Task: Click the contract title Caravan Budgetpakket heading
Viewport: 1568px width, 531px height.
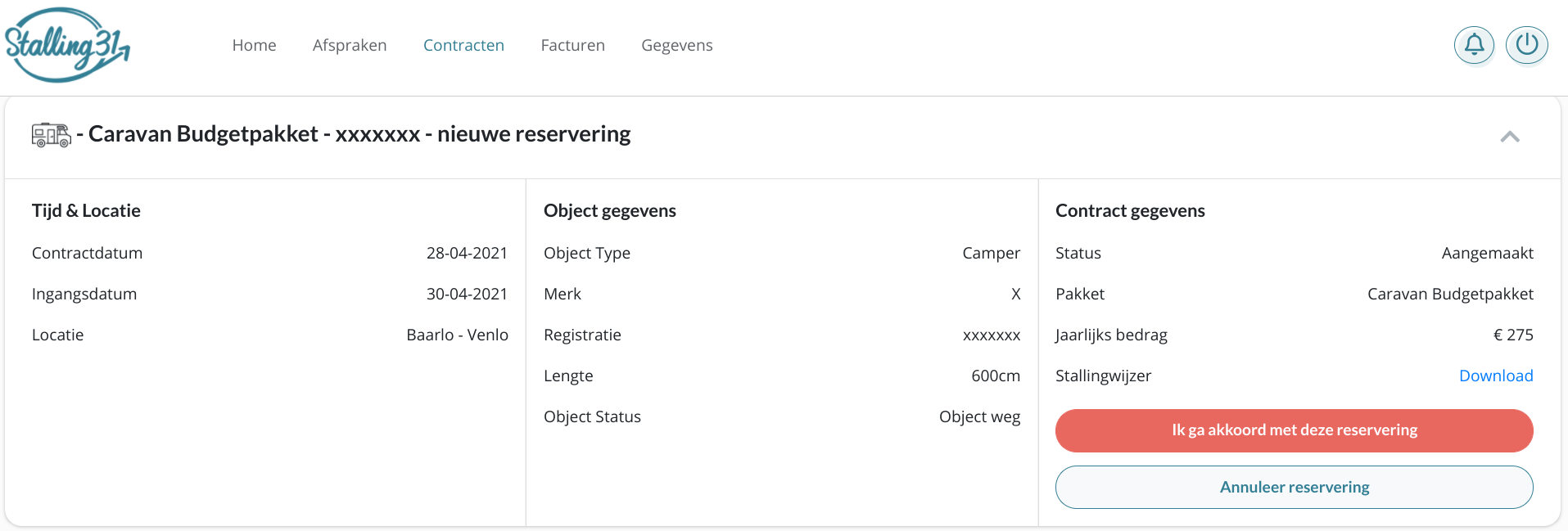Action: (359, 134)
